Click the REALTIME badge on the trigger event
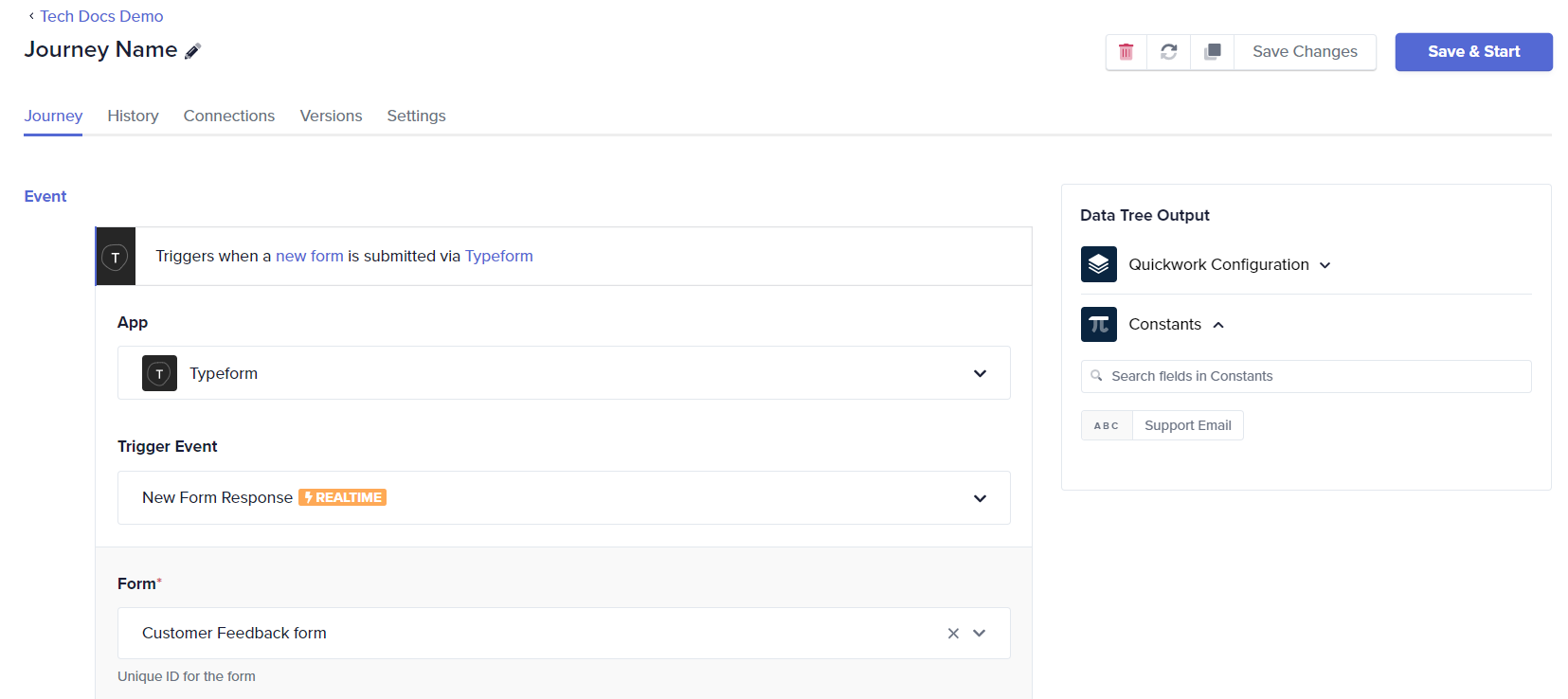 (x=342, y=497)
